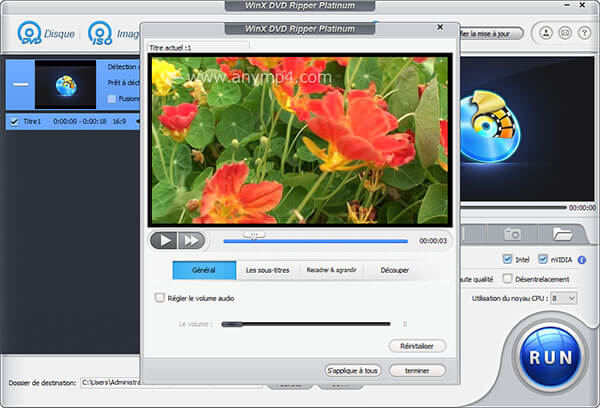
Task: Open the help question mark icon
Action: click(x=584, y=33)
